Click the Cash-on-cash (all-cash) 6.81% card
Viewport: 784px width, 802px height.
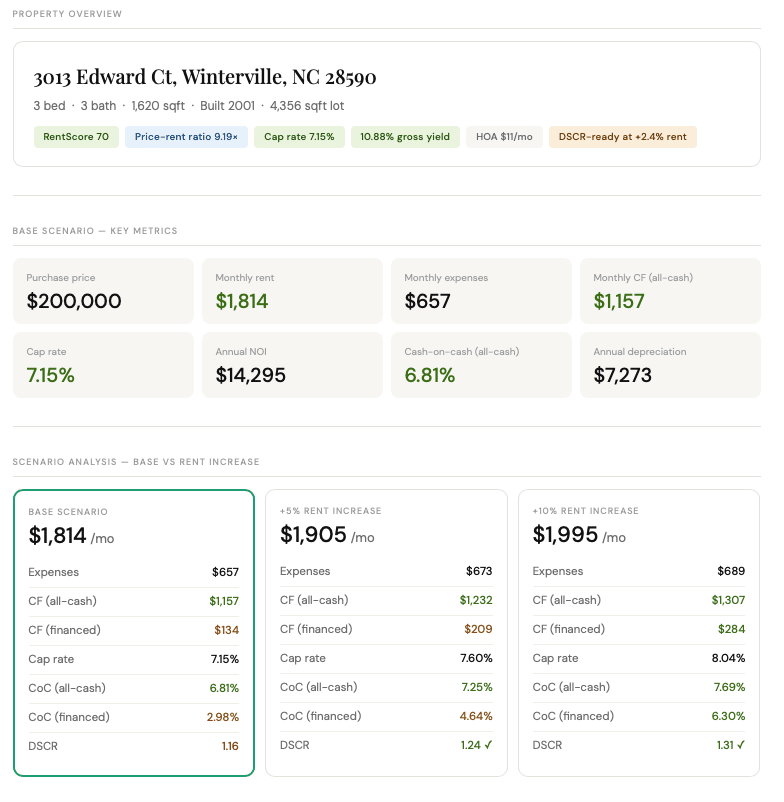pos(481,365)
